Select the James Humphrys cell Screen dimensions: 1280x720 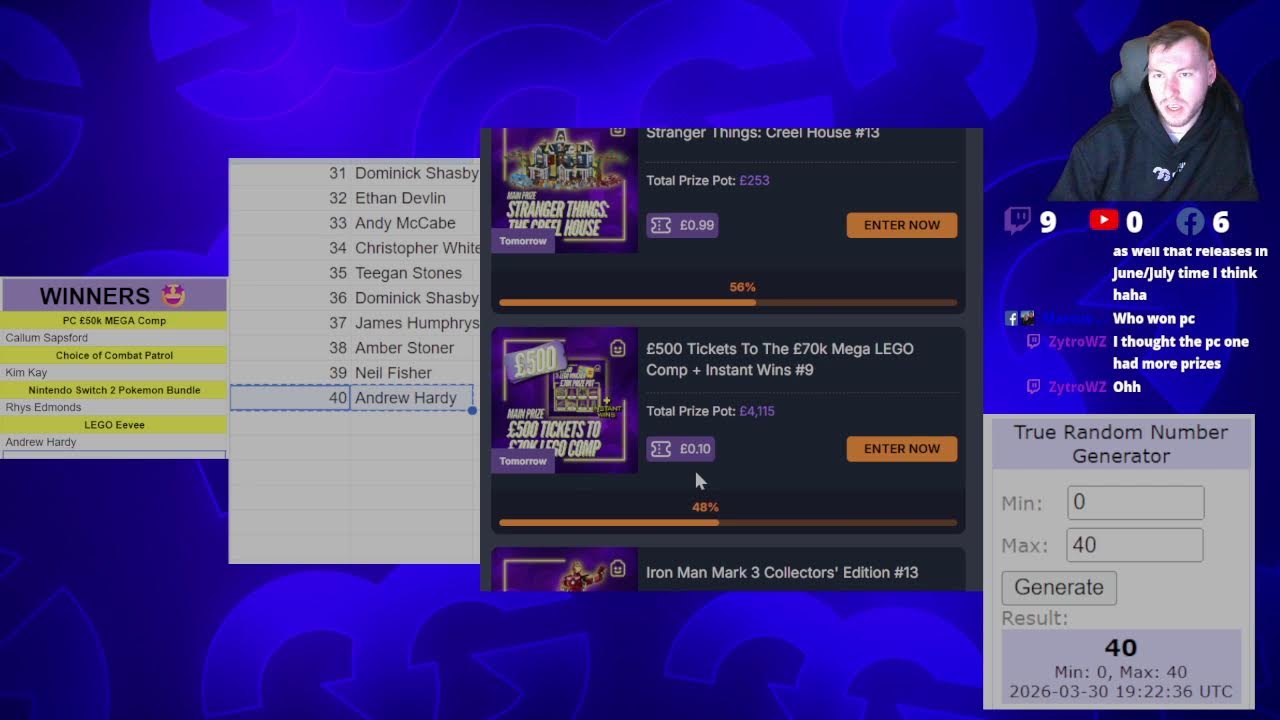[x=415, y=323]
